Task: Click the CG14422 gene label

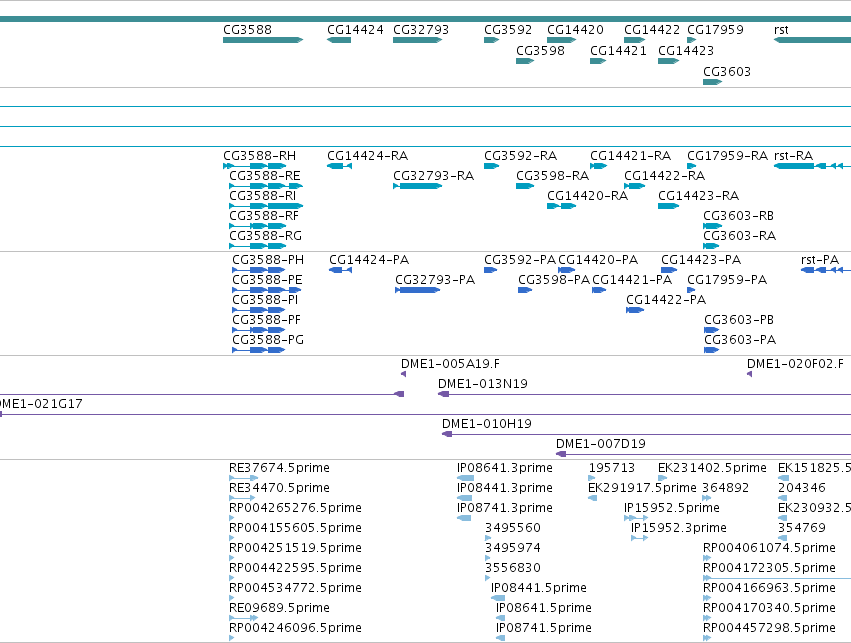Action: click(652, 29)
